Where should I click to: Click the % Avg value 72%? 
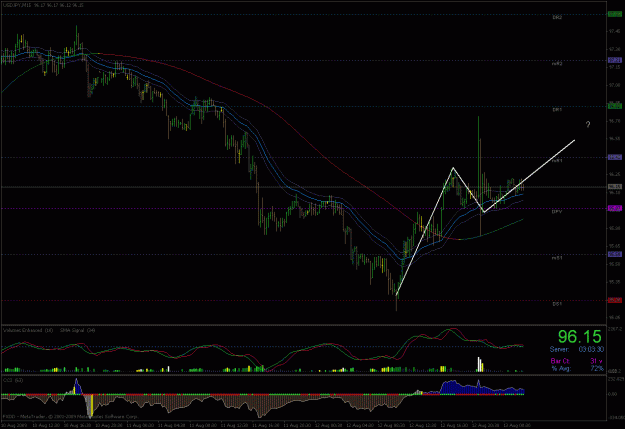coord(597,368)
